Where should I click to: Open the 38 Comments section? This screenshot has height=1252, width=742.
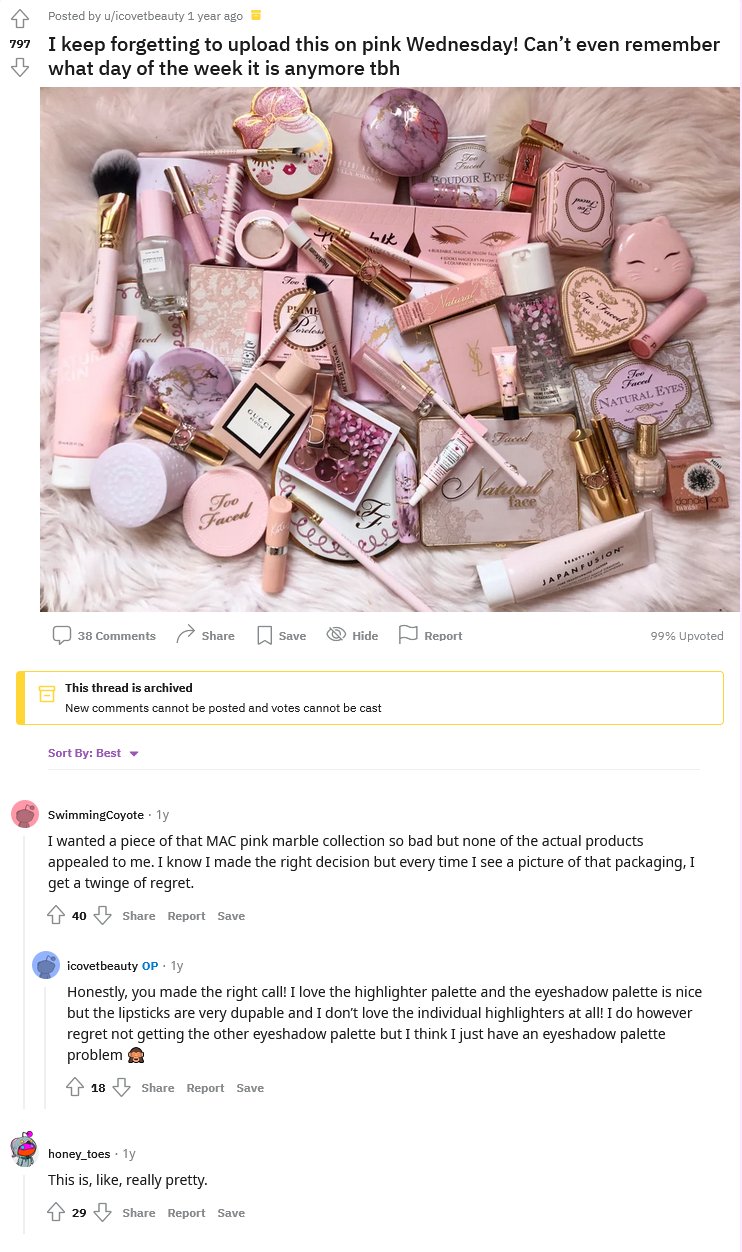tap(104, 635)
